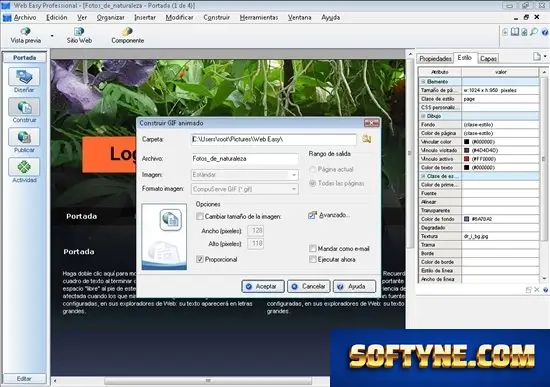The image size is (550, 387).
Task: Collapse the Dibujo section in style panel
Action: click(423, 116)
